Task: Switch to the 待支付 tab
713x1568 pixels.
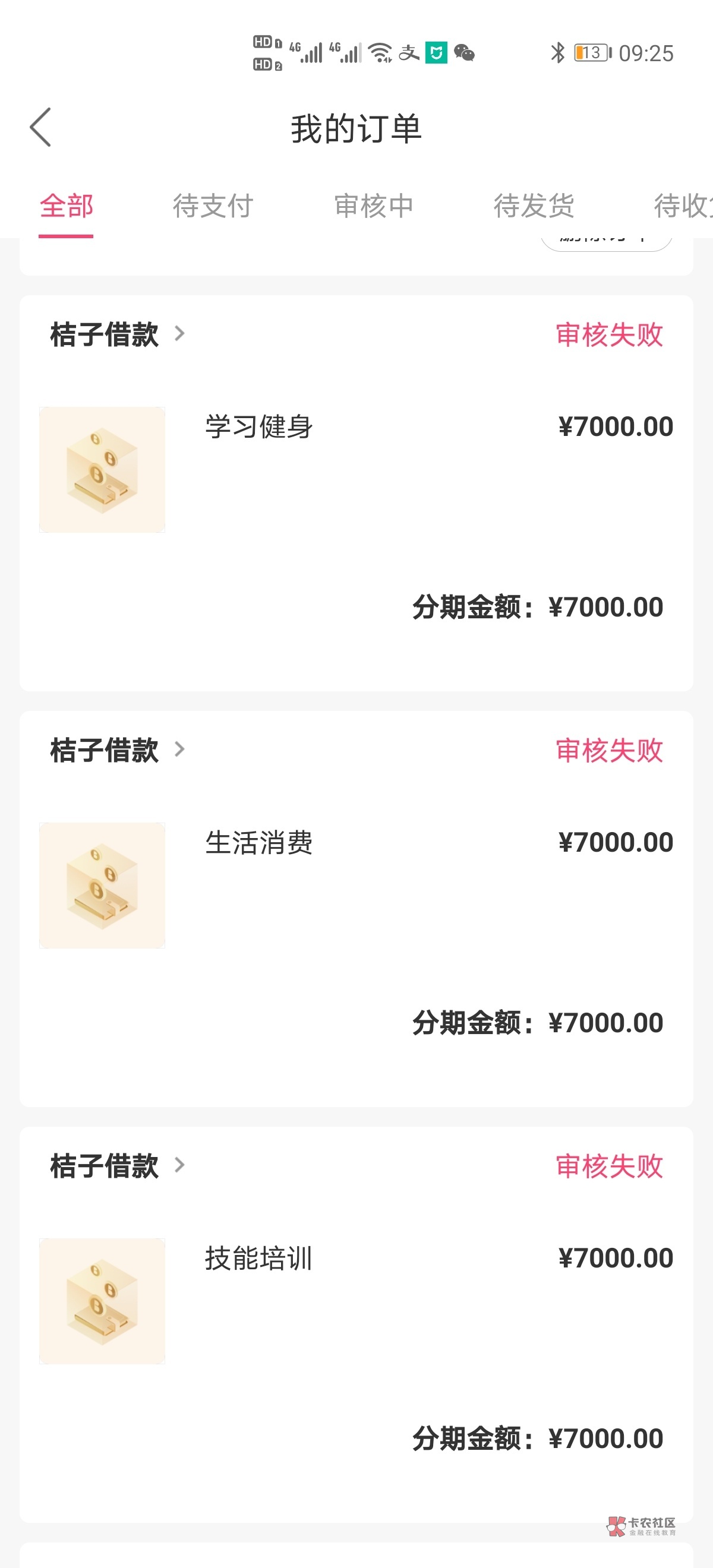Action: (x=213, y=206)
